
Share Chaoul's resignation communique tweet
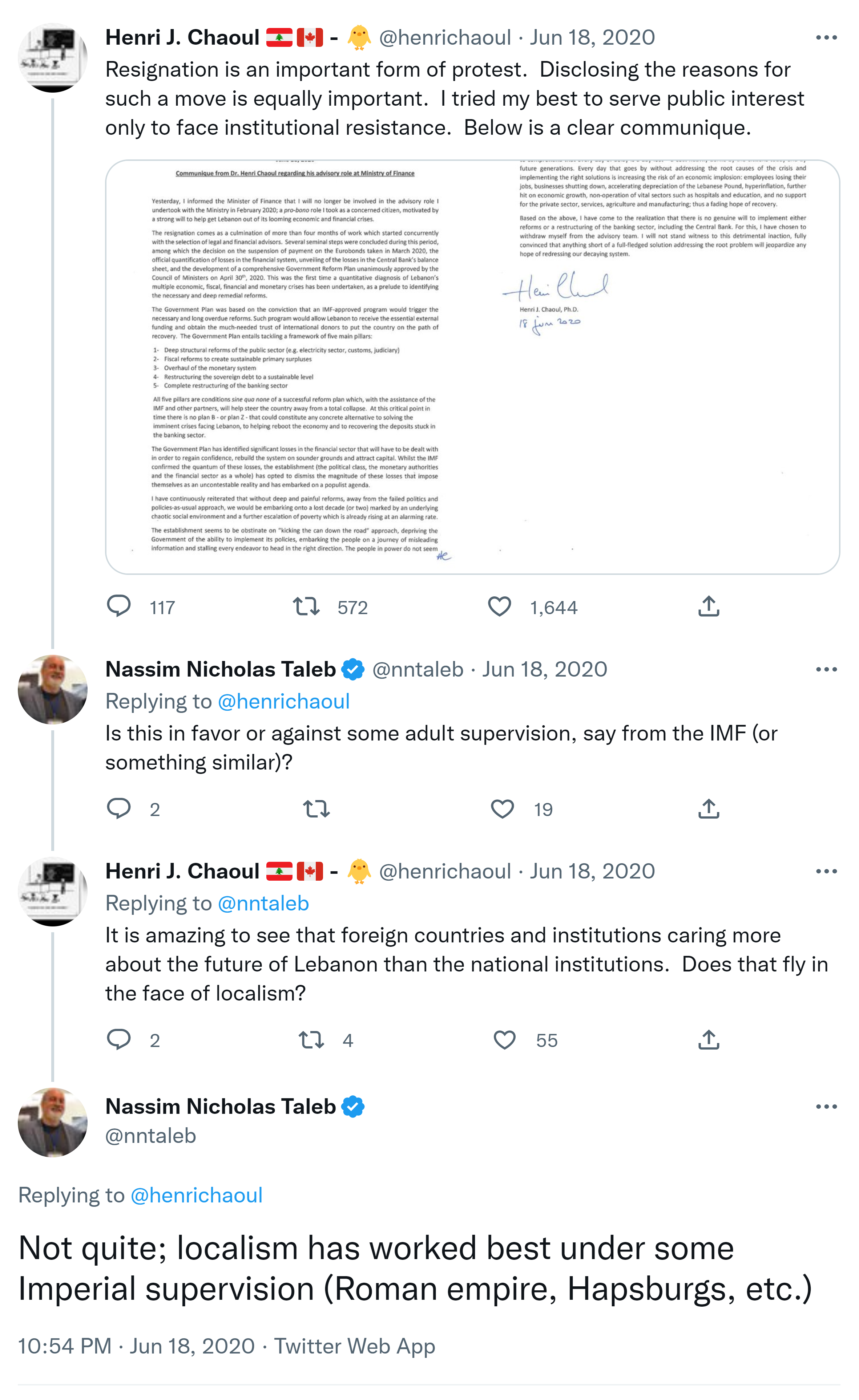click(x=708, y=606)
